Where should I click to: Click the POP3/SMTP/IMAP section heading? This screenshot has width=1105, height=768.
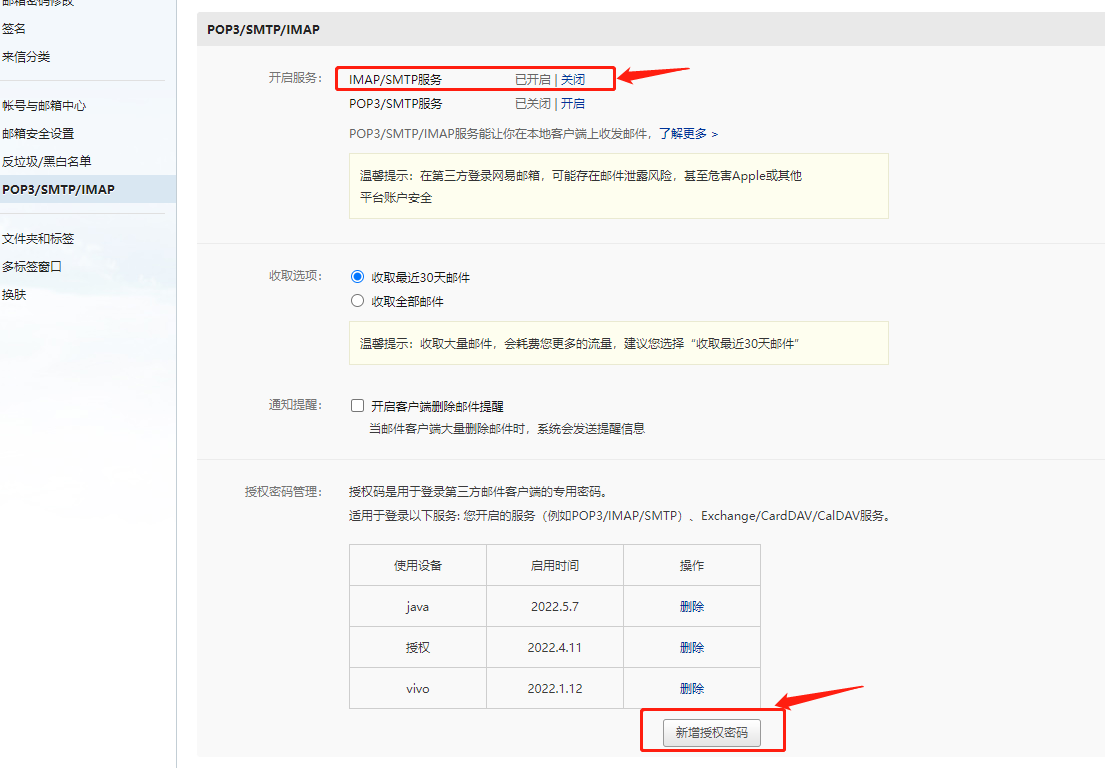[264, 30]
